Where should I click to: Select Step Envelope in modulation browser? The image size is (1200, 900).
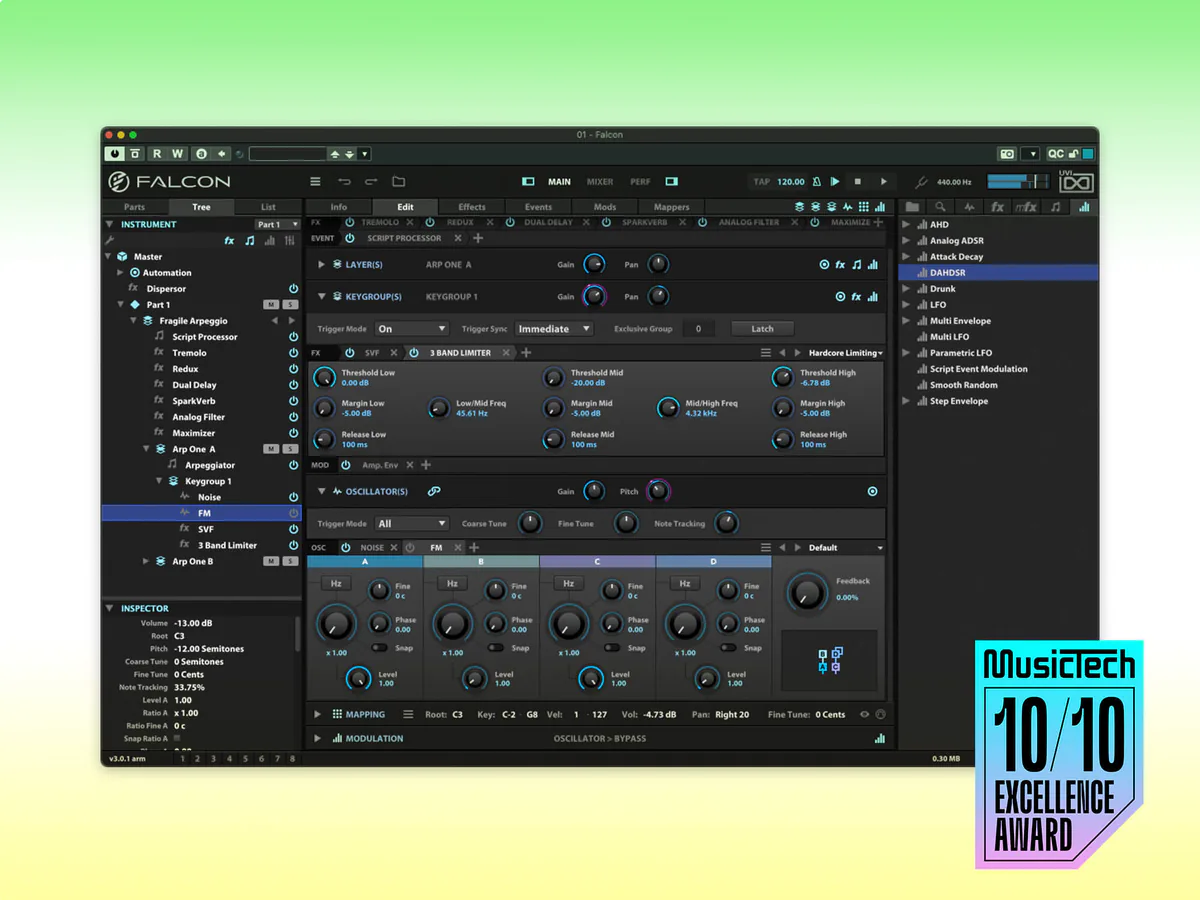coord(959,401)
